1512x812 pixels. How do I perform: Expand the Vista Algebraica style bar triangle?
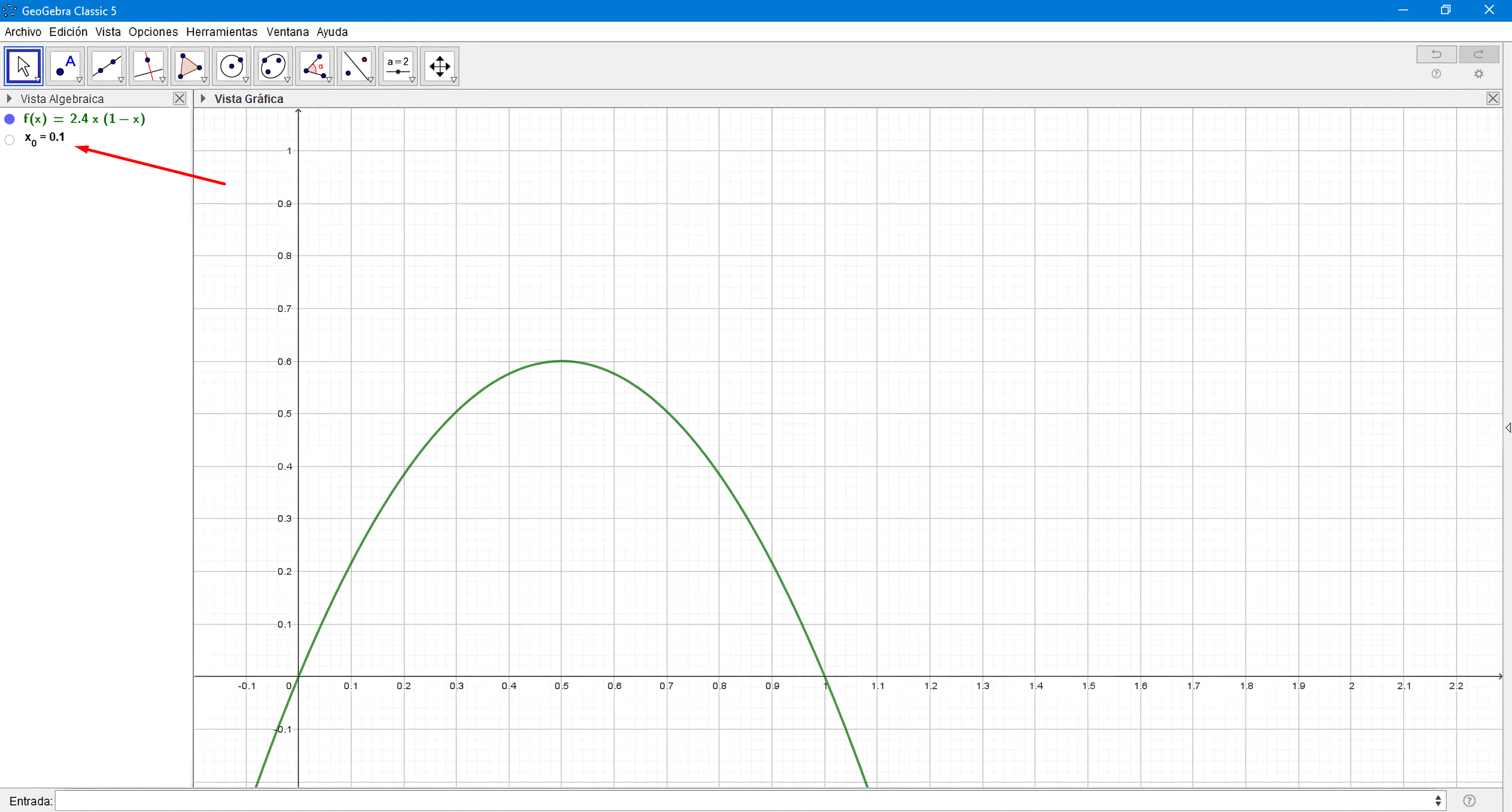9,98
